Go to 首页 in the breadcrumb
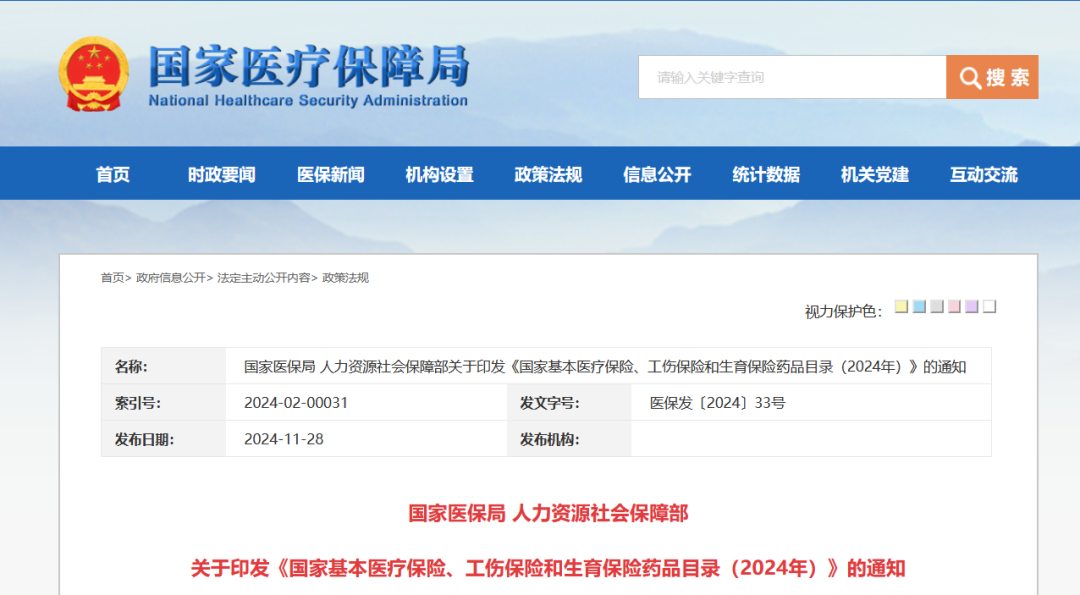The height and width of the screenshot is (595, 1080). pos(112,278)
